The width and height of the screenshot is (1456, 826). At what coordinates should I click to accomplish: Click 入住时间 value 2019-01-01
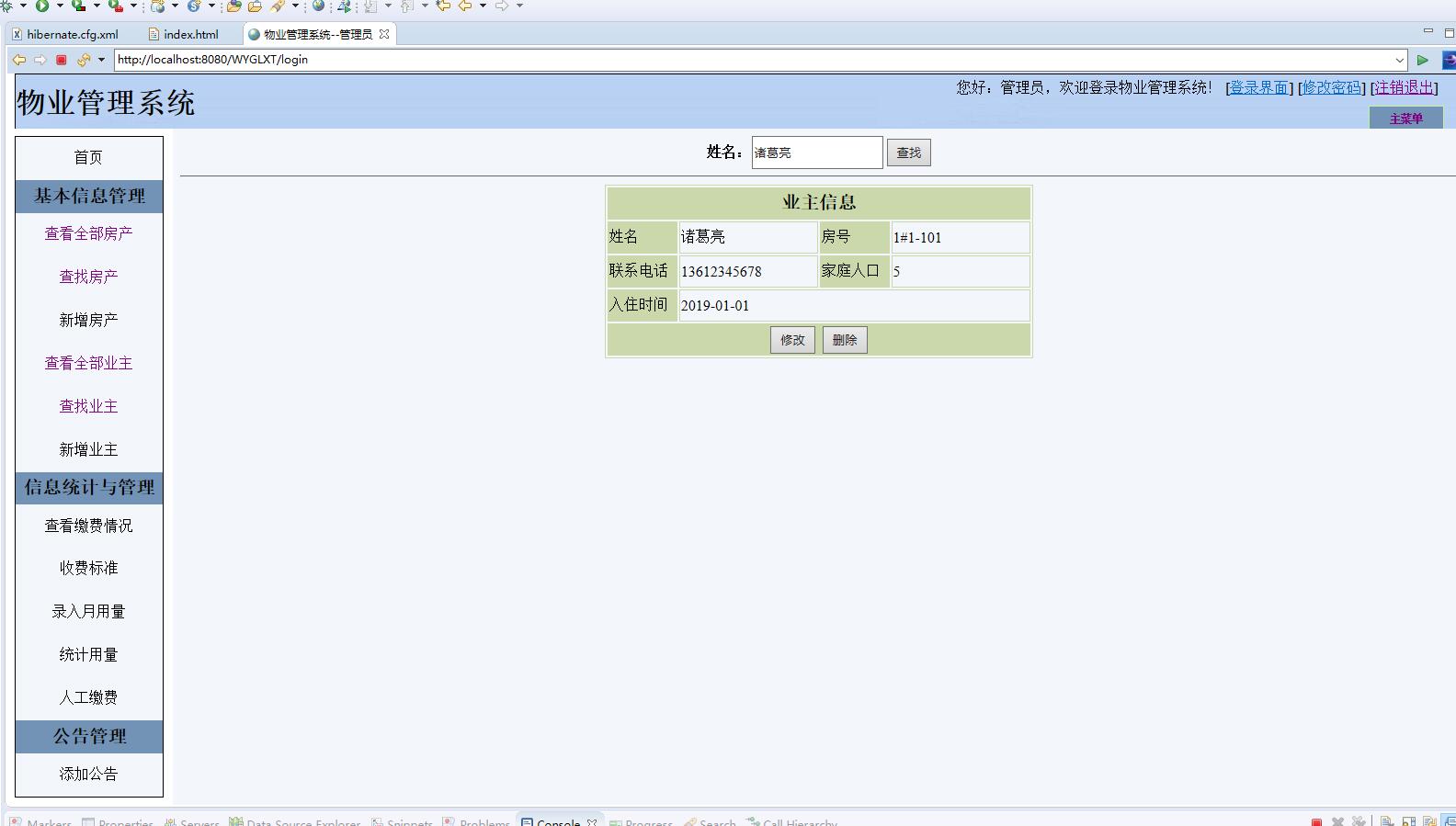pos(854,305)
